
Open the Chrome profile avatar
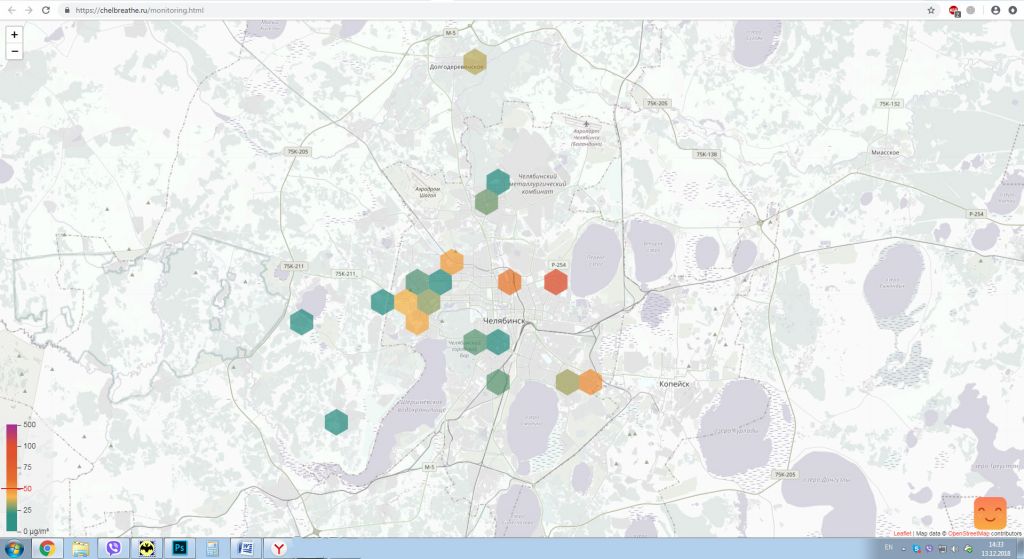(x=995, y=10)
